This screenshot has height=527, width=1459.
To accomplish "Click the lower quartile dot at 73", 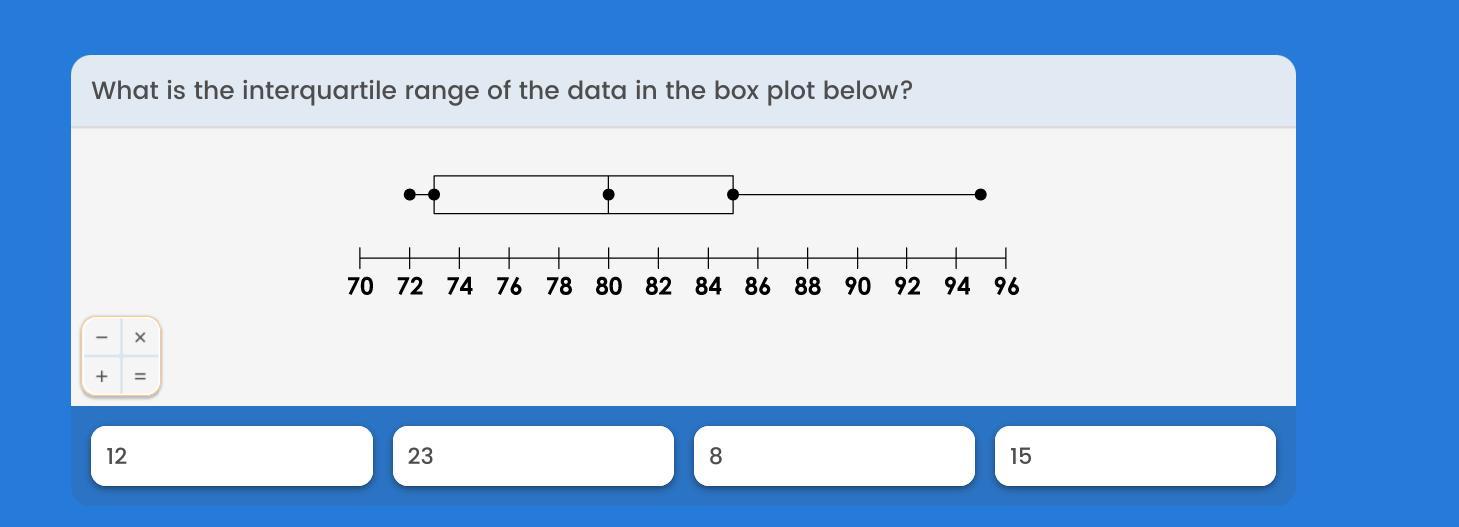I will point(434,194).
